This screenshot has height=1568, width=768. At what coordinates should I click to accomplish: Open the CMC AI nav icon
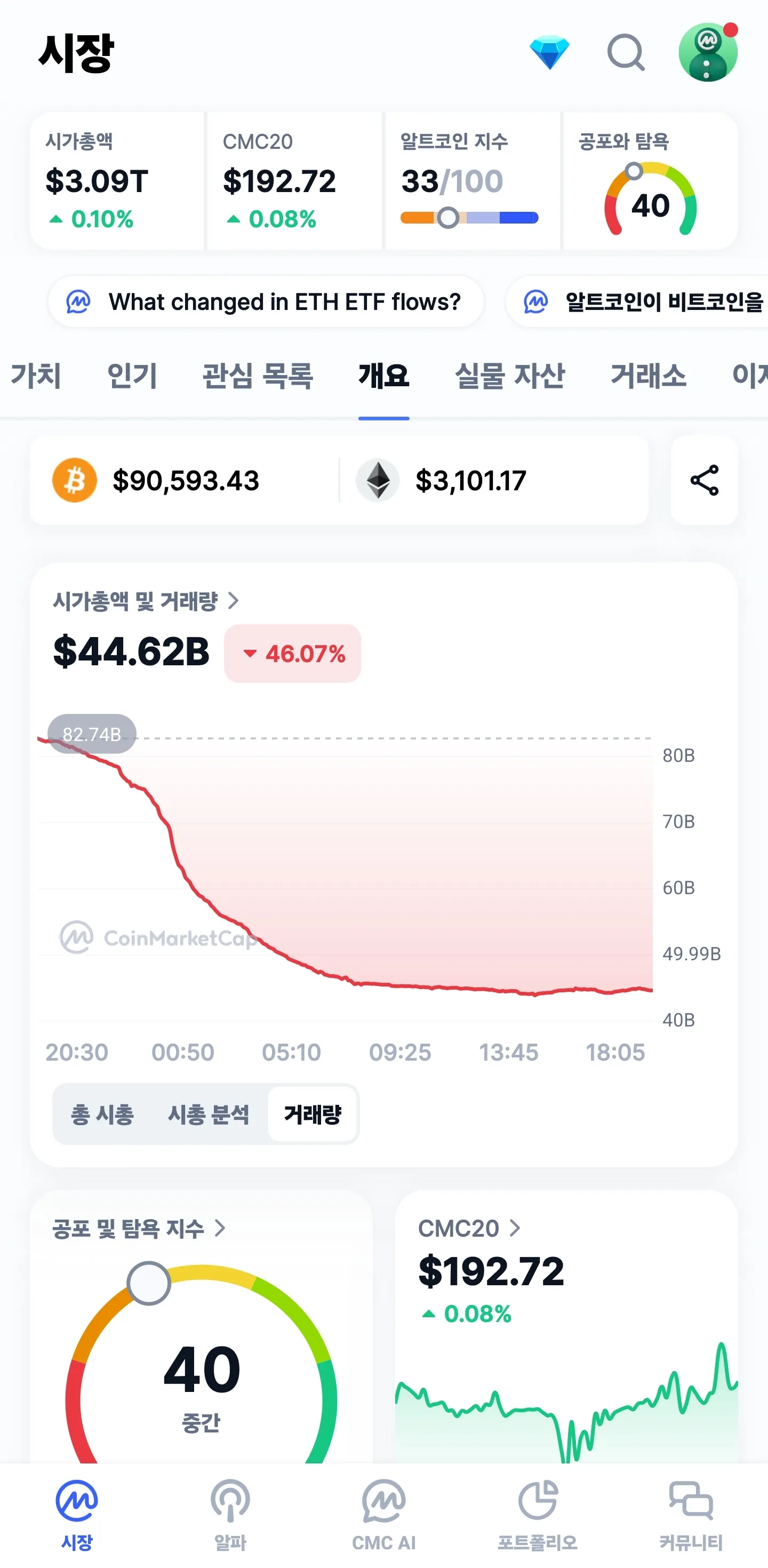tap(383, 1501)
